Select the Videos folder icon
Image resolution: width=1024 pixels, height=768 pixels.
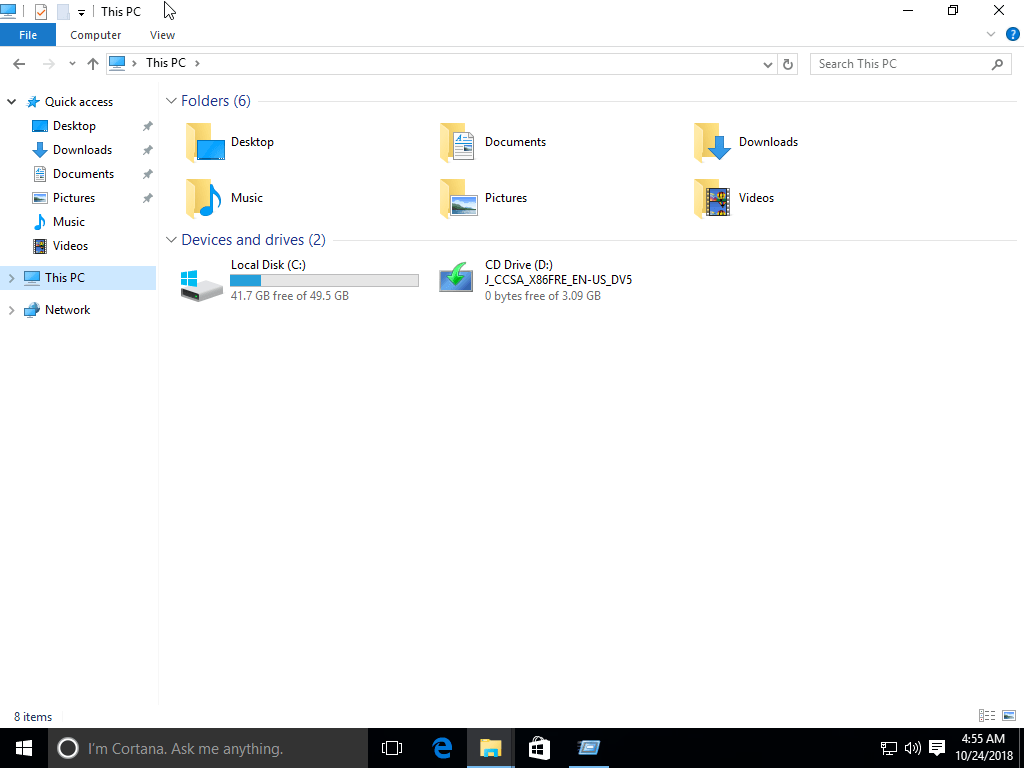712,199
